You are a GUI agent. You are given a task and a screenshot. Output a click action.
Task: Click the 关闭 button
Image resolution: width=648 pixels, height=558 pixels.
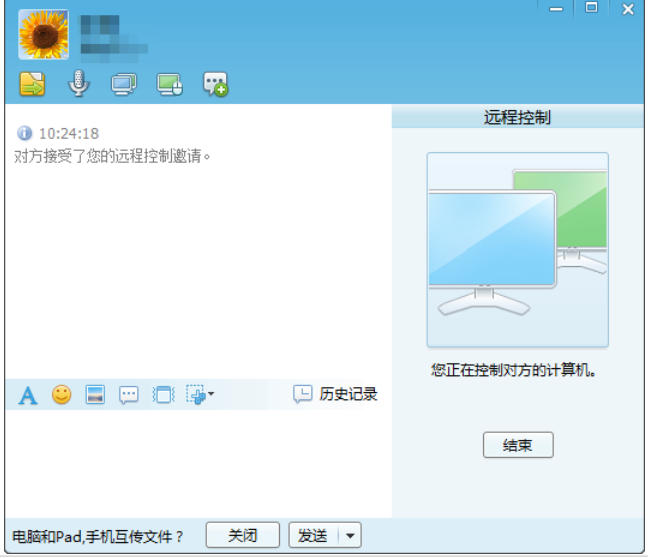click(x=243, y=535)
